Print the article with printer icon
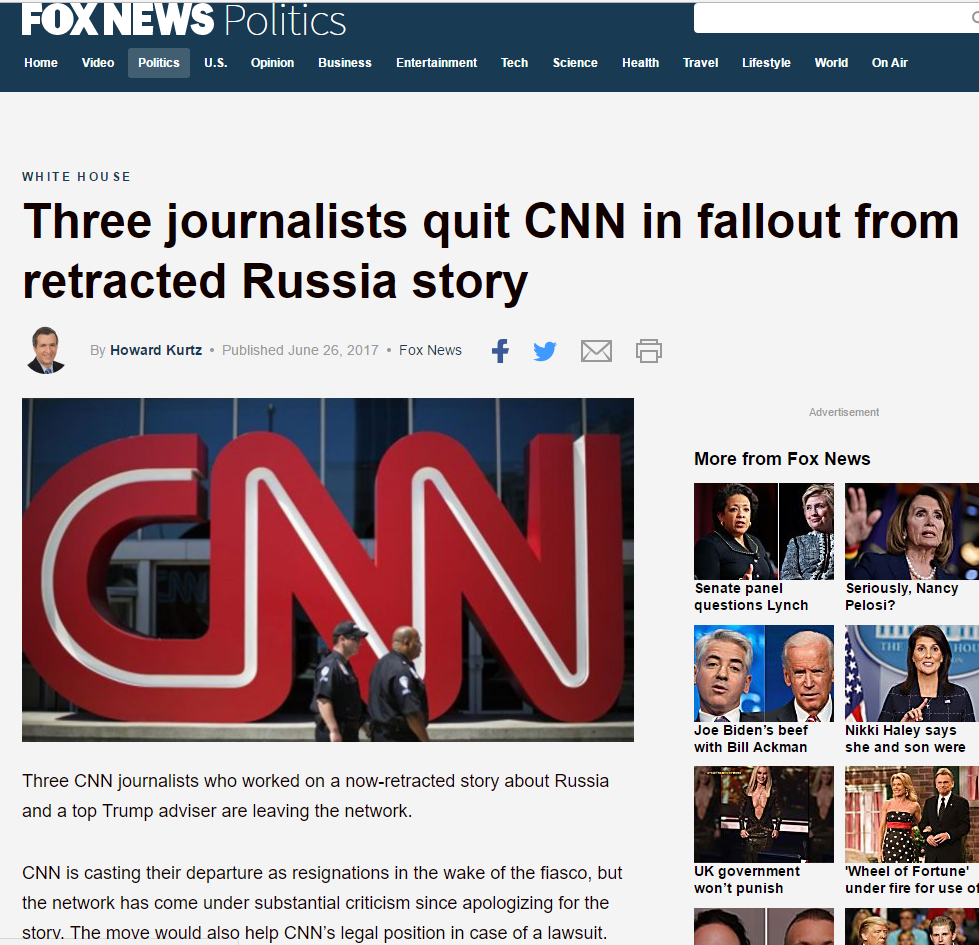The width and height of the screenshot is (979, 945). click(649, 351)
